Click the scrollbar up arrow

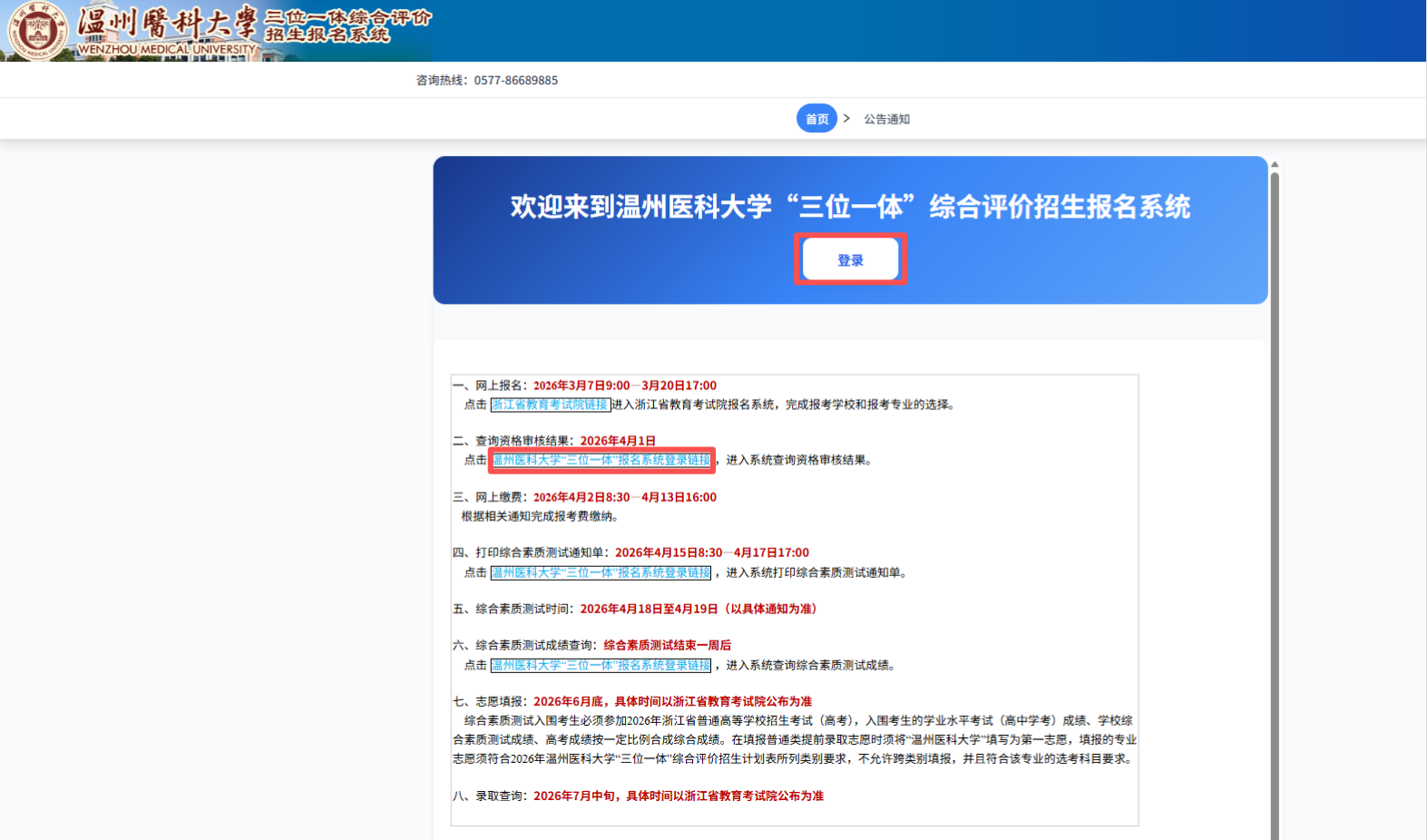pos(1275,164)
